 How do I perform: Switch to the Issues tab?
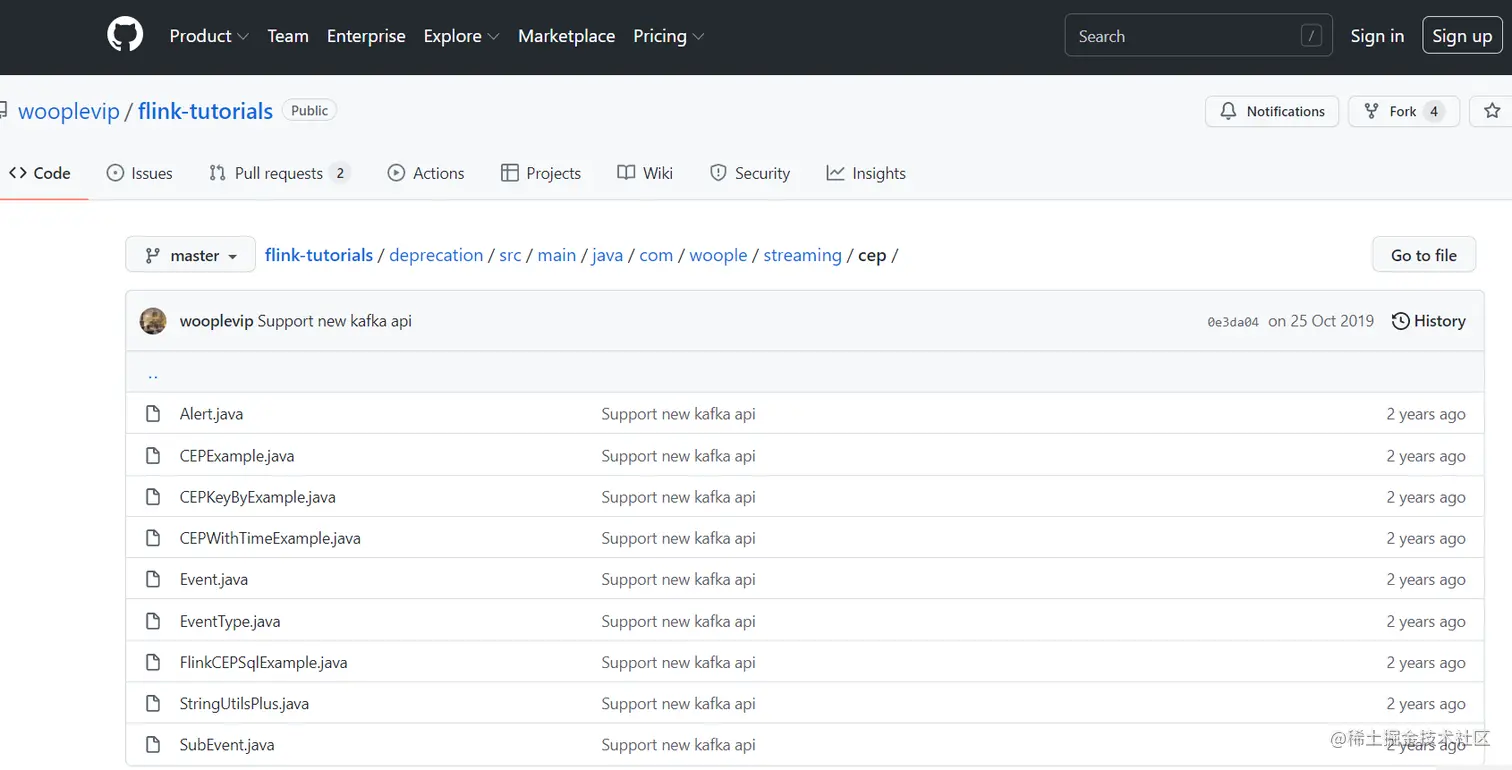(x=140, y=173)
